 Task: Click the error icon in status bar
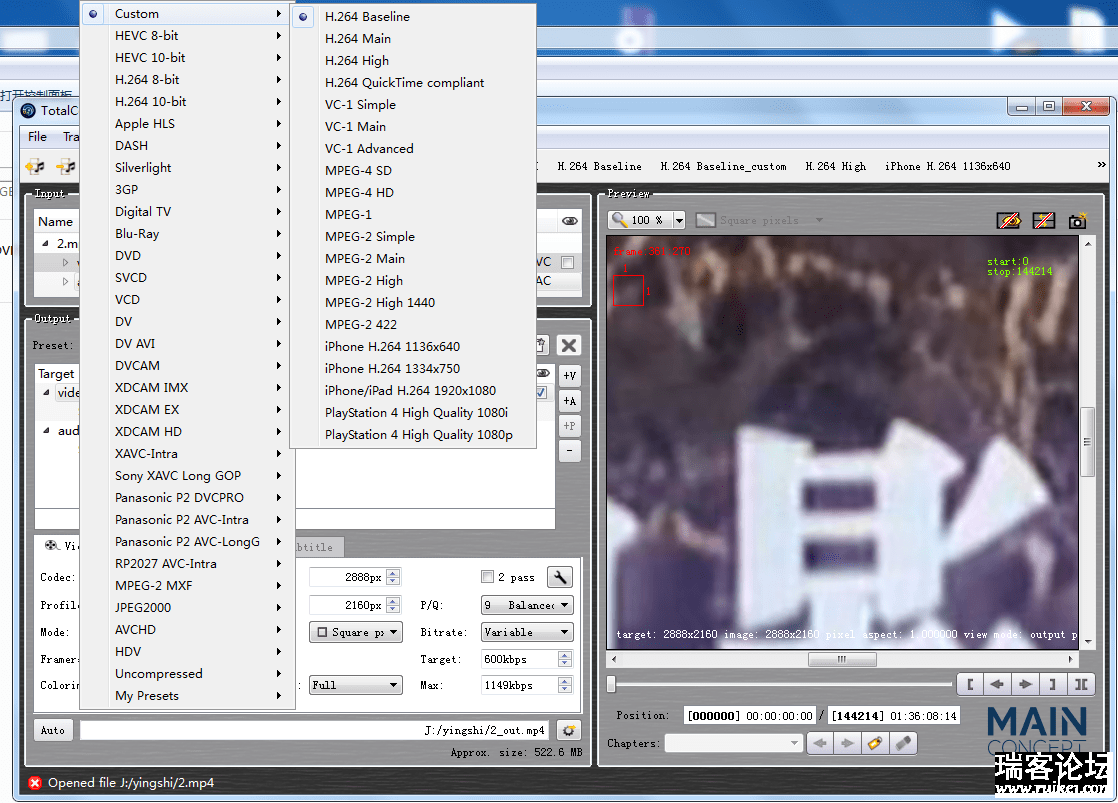[x=35, y=783]
